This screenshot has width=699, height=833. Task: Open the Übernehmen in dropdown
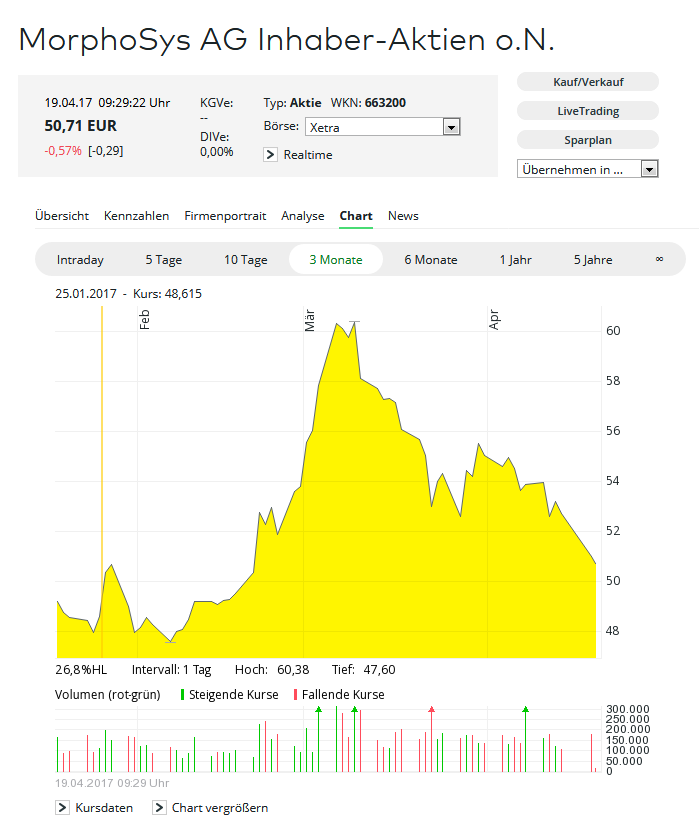click(587, 169)
